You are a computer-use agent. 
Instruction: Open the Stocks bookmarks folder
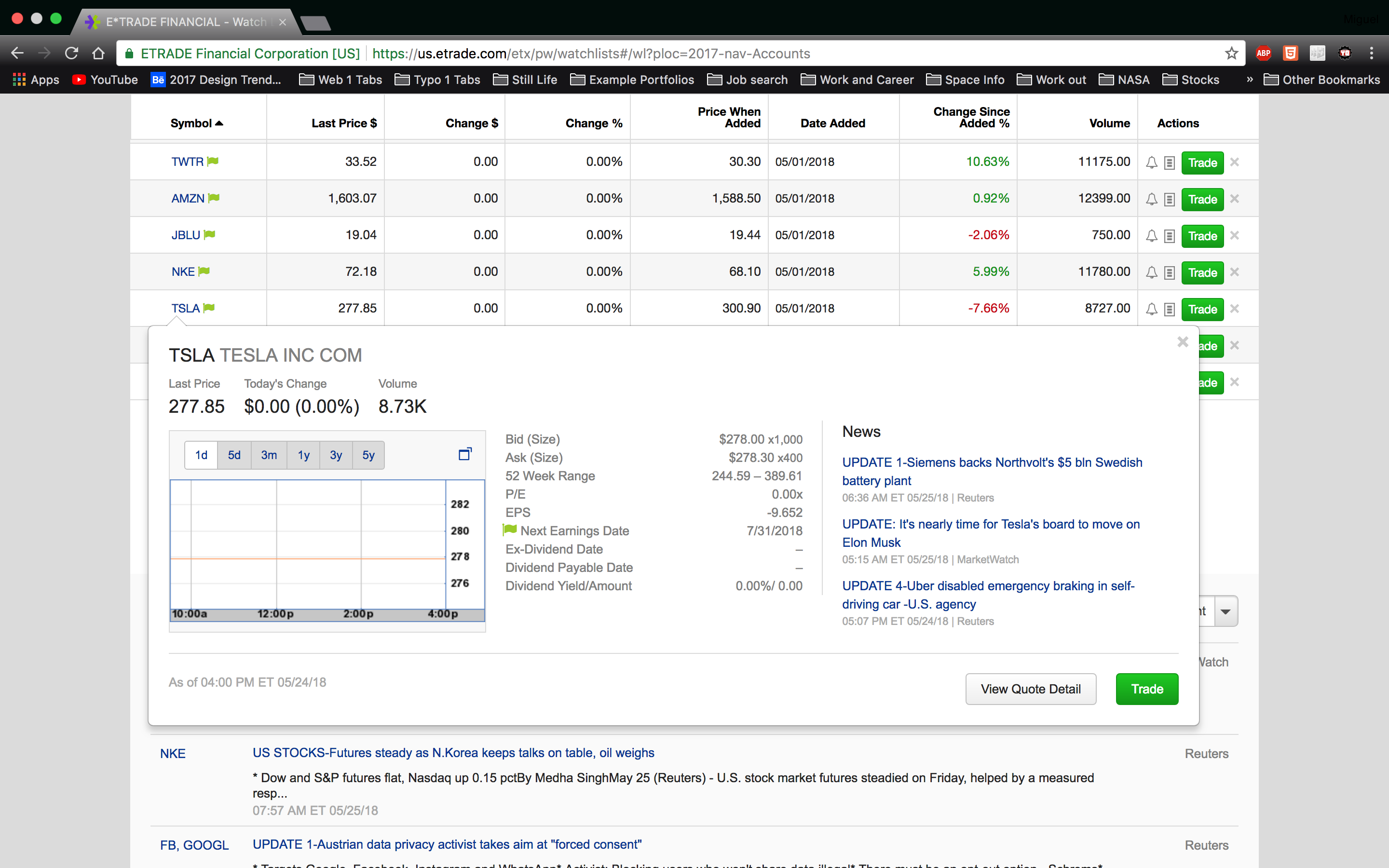click(1191, 80)
